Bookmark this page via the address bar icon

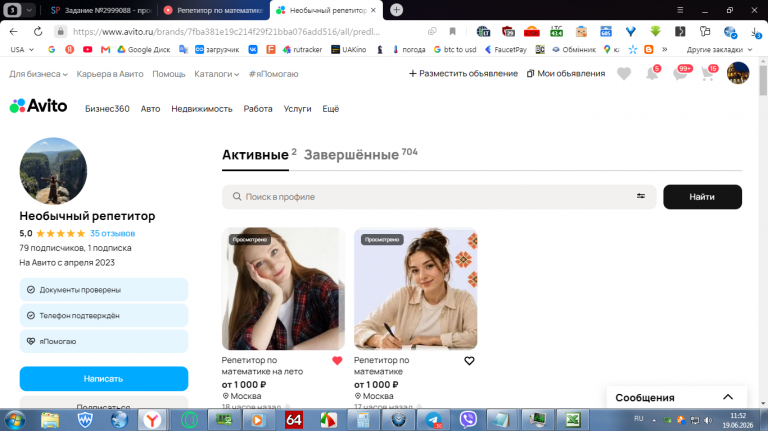[x=453, y=31]
